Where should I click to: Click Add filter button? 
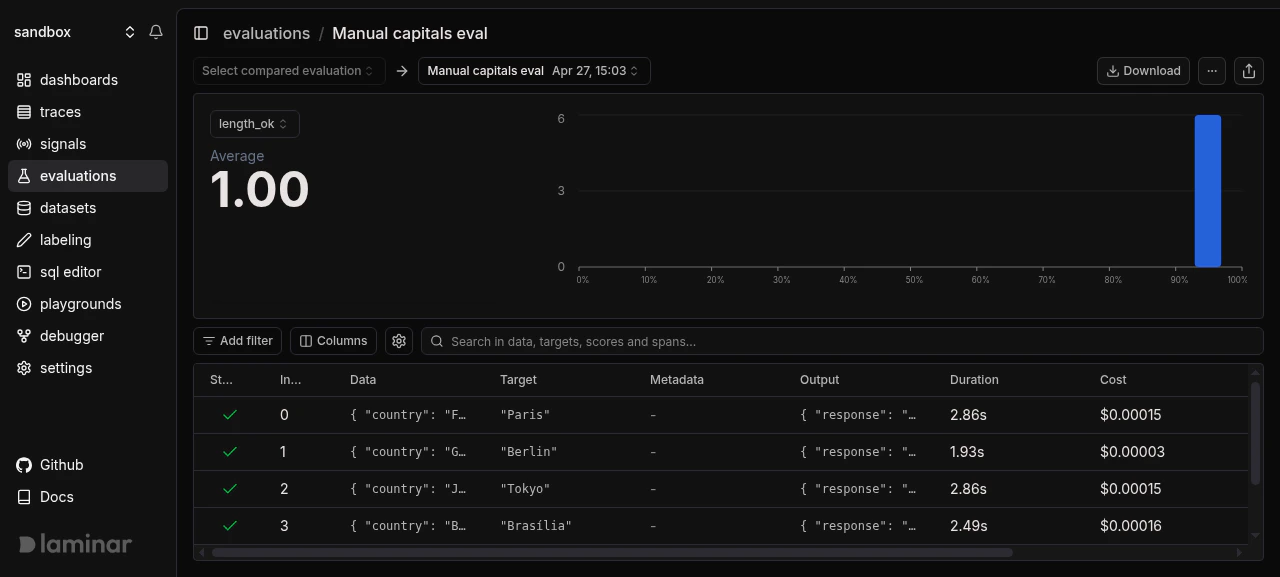(x=237, y=341)
